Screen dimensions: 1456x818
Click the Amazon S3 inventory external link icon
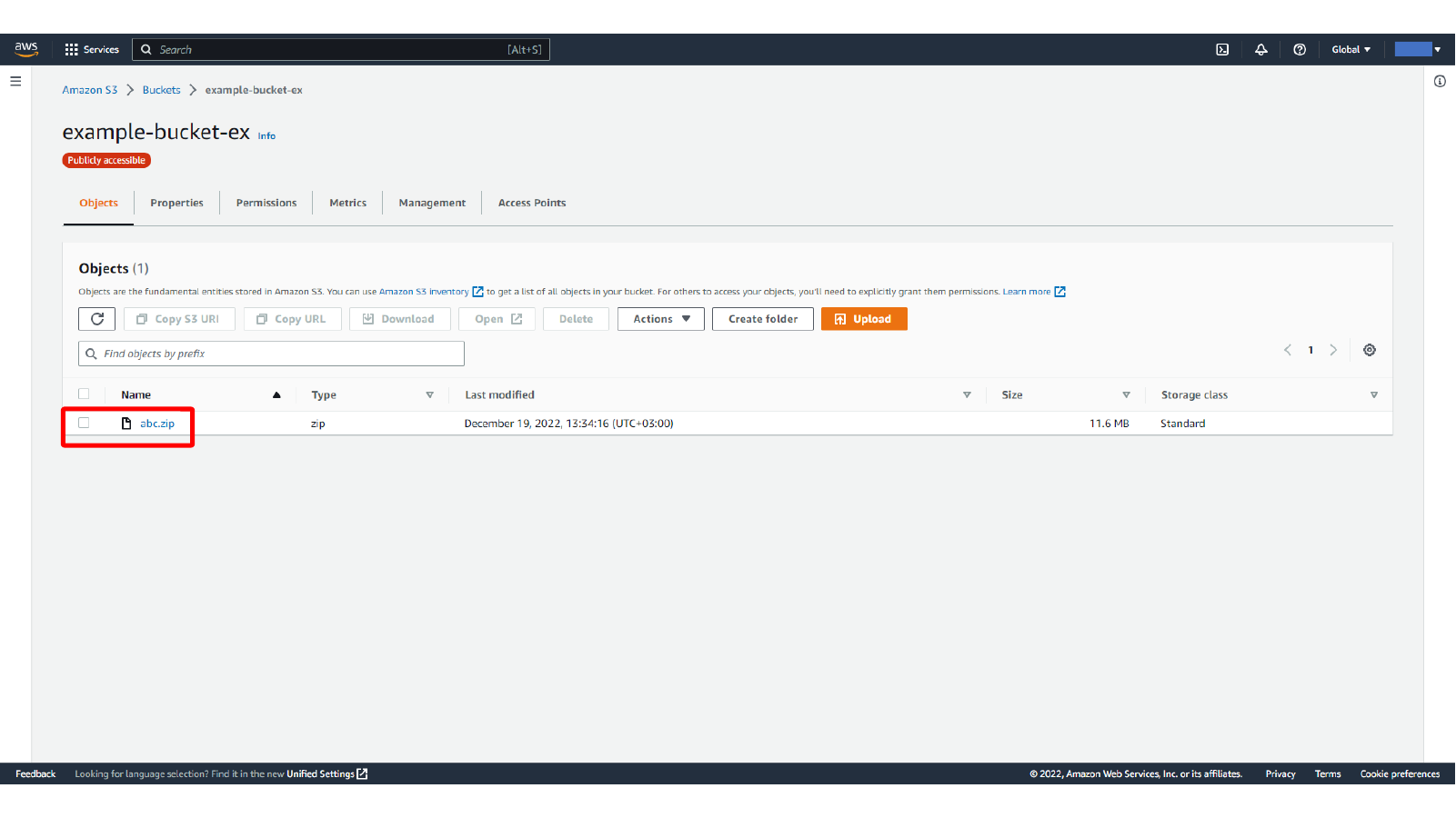pyautogui.click(x=477, y=292)
